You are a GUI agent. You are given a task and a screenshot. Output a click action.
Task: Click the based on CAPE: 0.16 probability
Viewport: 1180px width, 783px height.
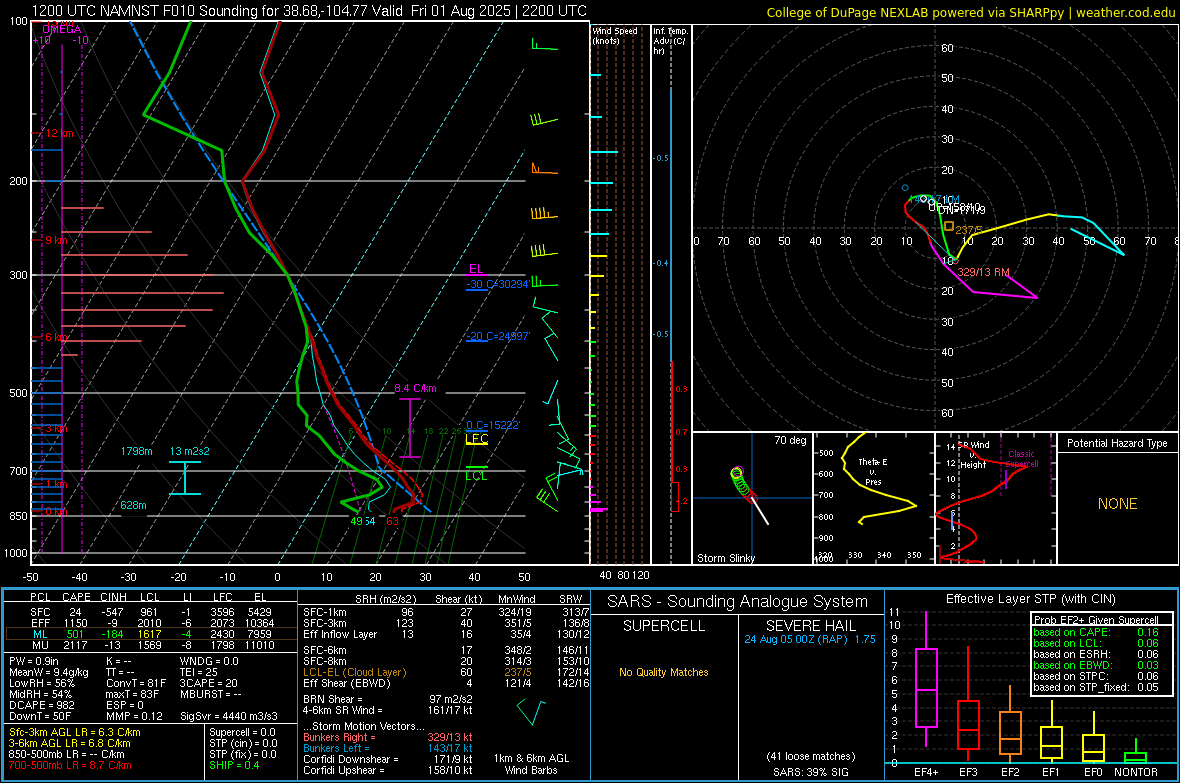[x=1096, y=632]
